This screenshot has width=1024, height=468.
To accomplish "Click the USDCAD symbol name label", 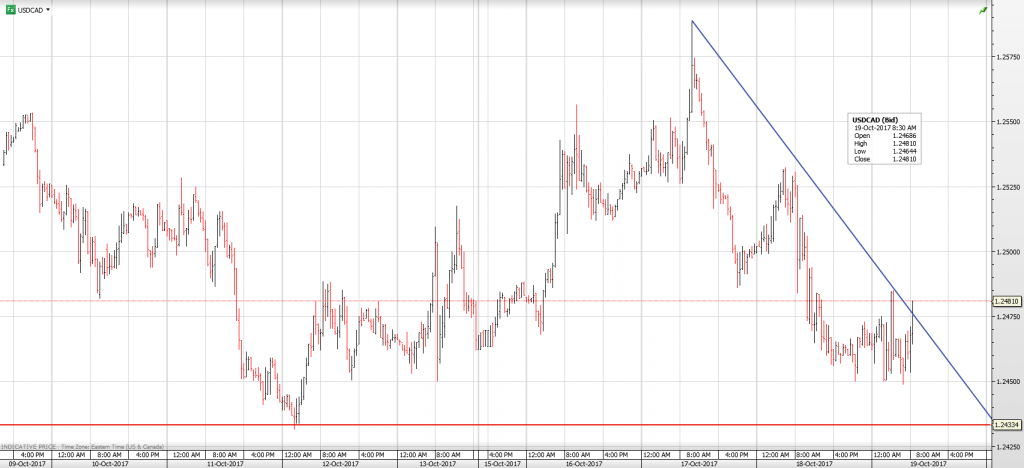I will (x=31, y=8).
